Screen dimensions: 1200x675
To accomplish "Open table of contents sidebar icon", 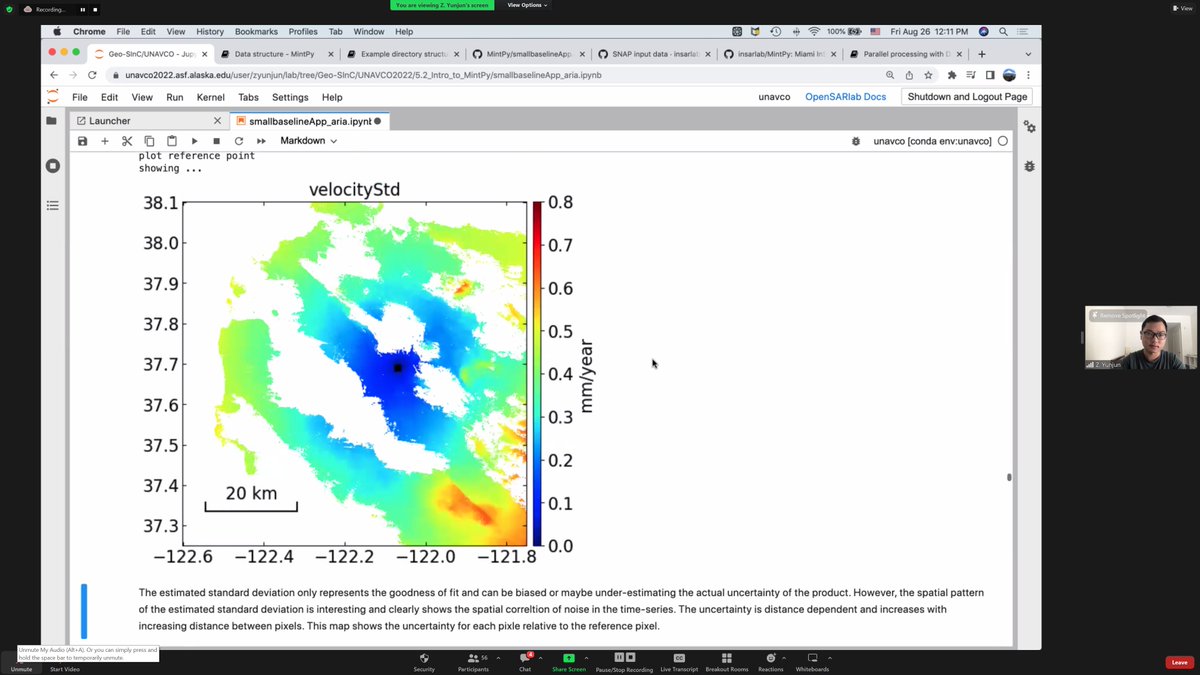I will (x=52, y=205).
